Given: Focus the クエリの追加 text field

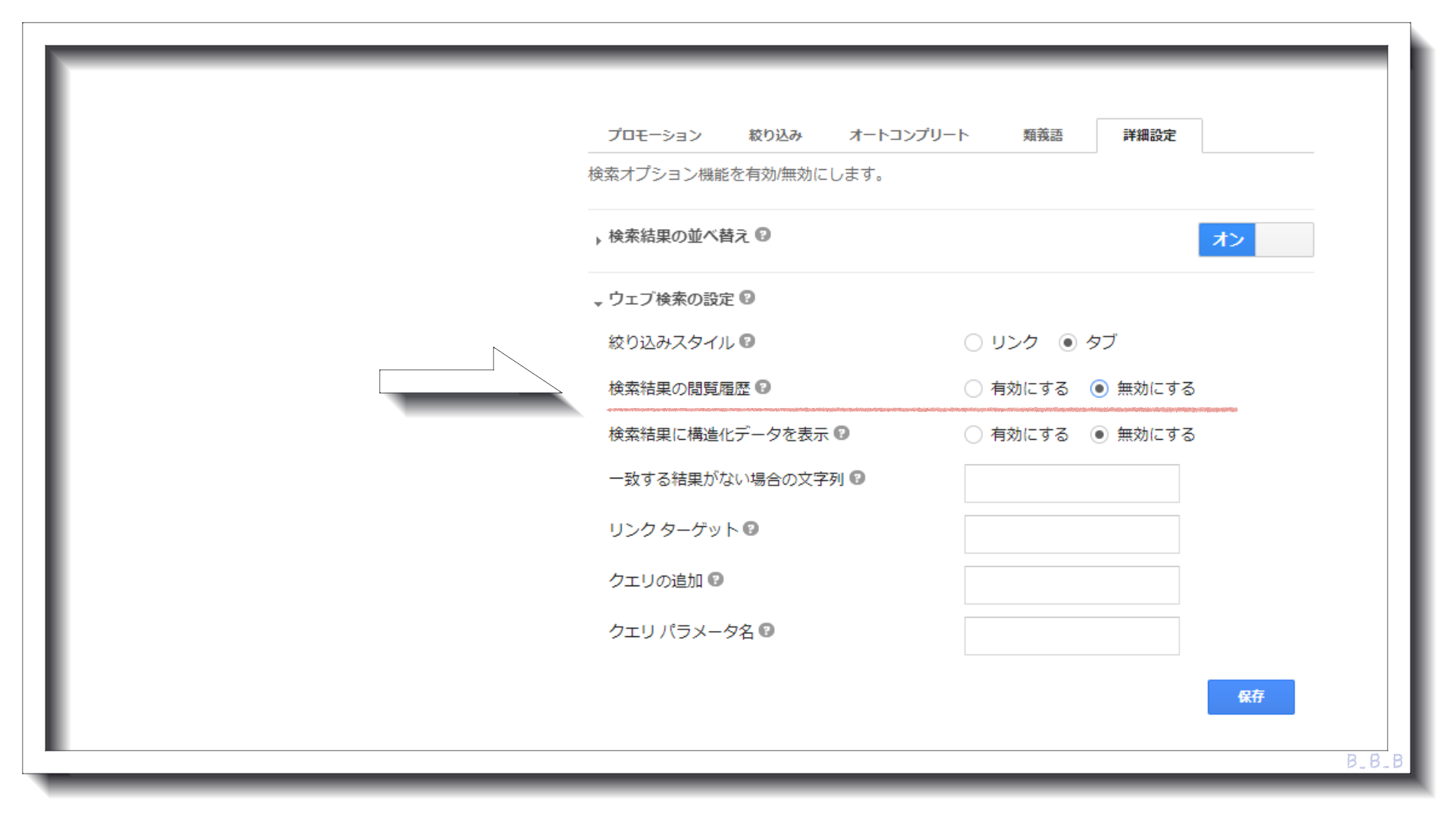Looking at the screenshot, I should pos(1072,585).
